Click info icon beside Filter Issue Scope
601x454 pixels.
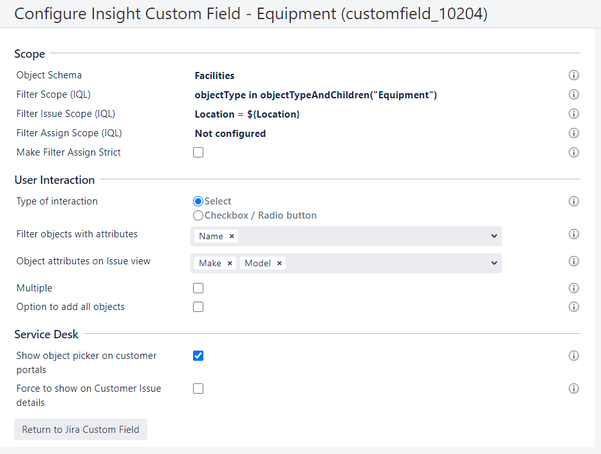pyautogui.click(x=574, y=114)
